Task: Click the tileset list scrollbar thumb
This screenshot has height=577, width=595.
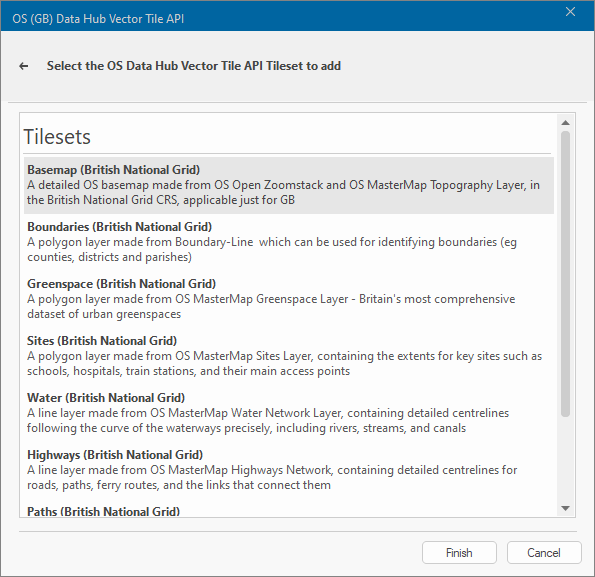Action: [x=565, y=274]
